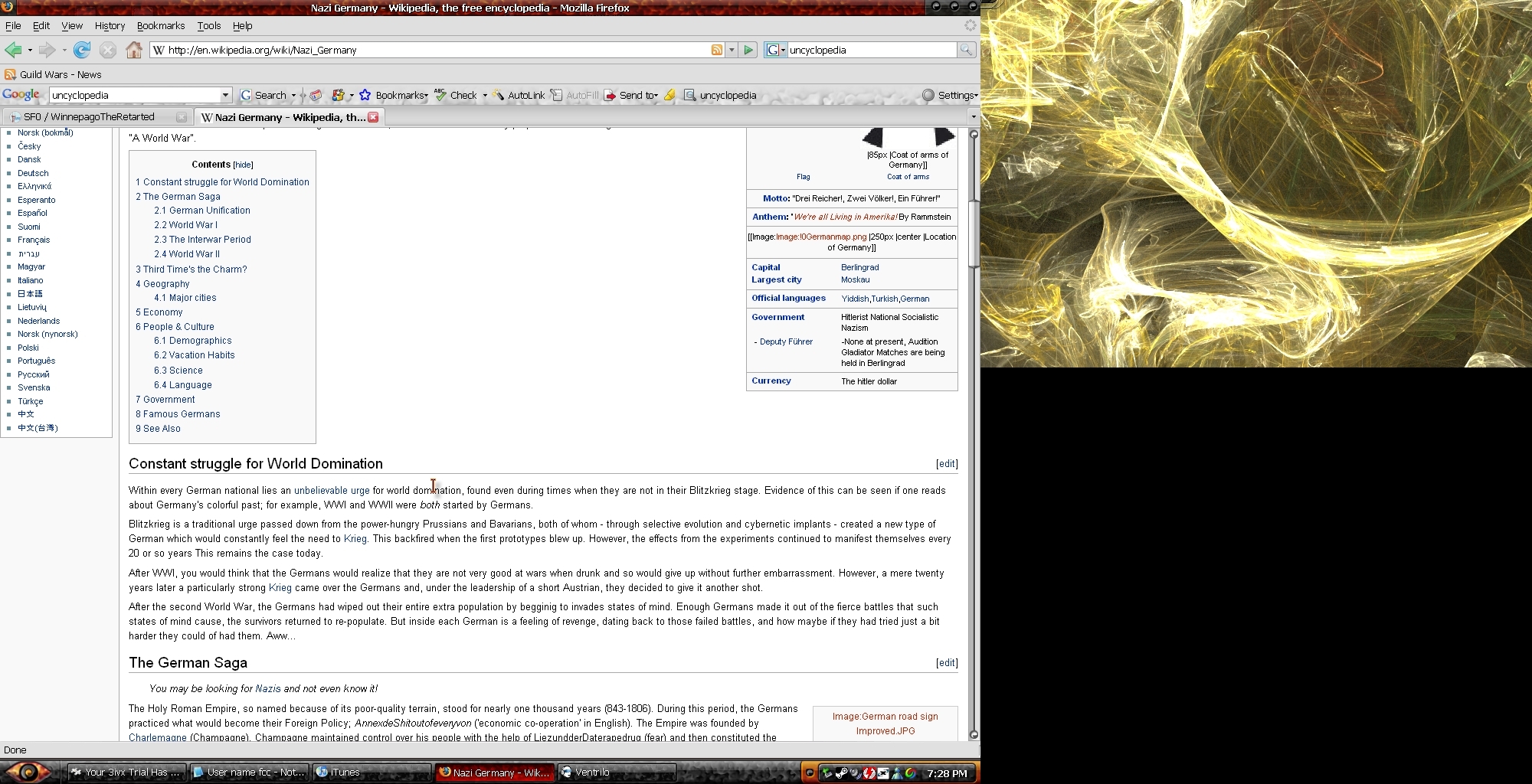
Task: Edit 'The German Saga' section
Action: (947, 663)
